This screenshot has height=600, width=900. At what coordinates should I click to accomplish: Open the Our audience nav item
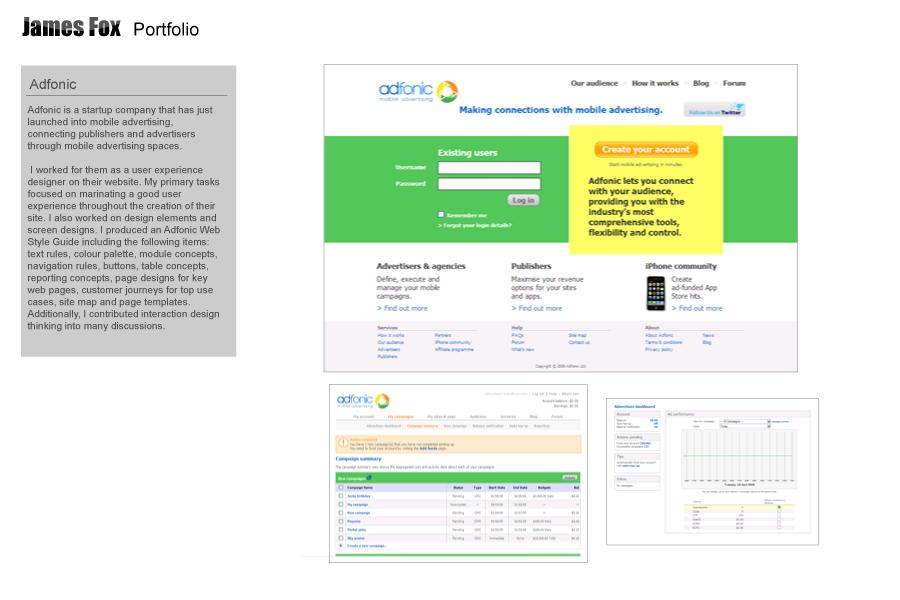[594, 83]
